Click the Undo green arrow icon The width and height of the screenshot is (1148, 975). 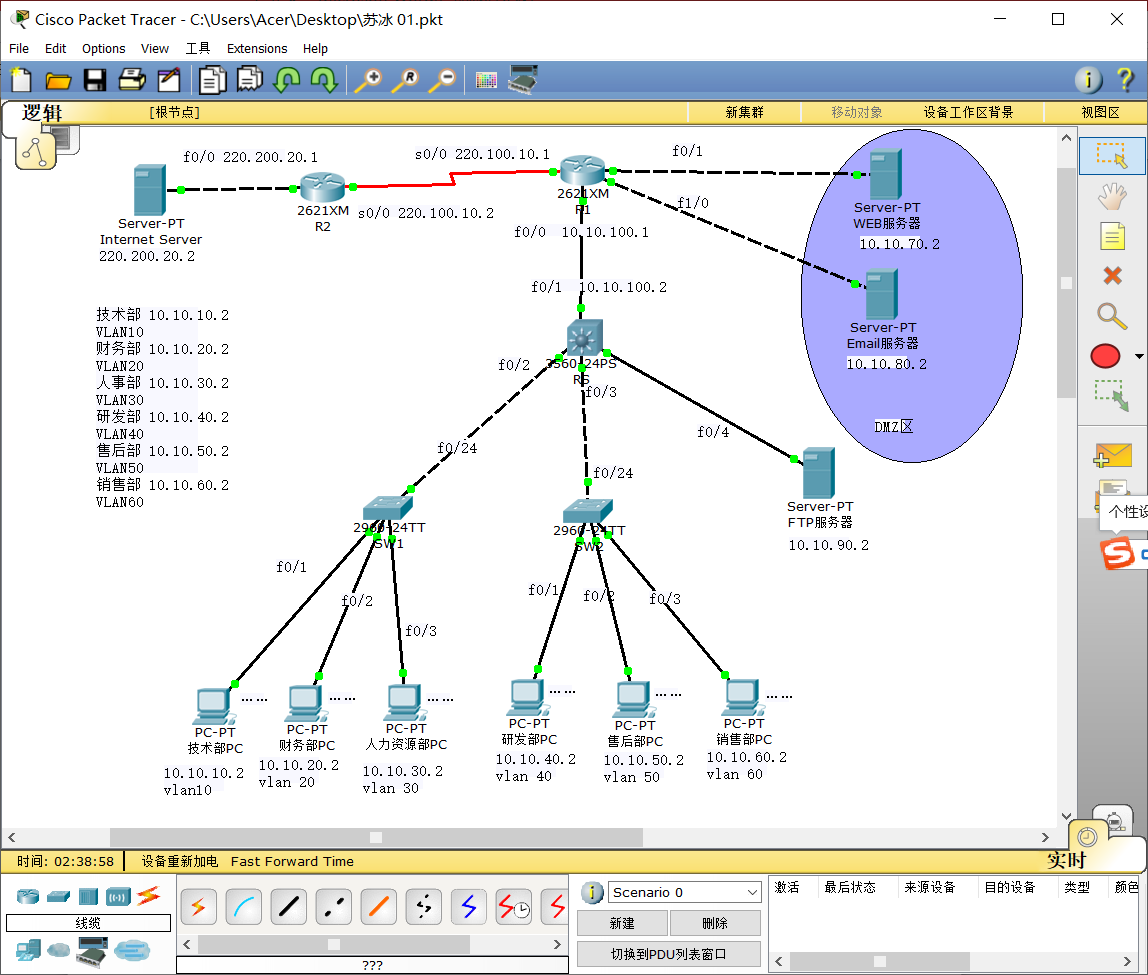click(287, 80)
